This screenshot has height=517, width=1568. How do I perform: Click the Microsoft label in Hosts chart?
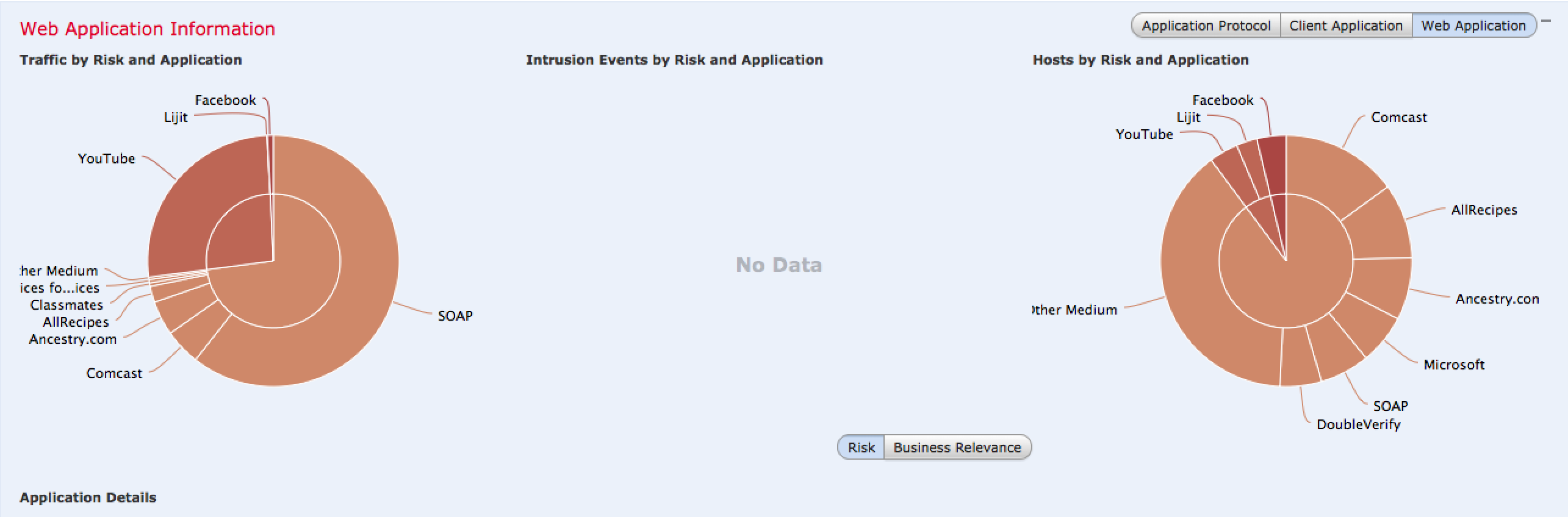[x=1453, y=365]
